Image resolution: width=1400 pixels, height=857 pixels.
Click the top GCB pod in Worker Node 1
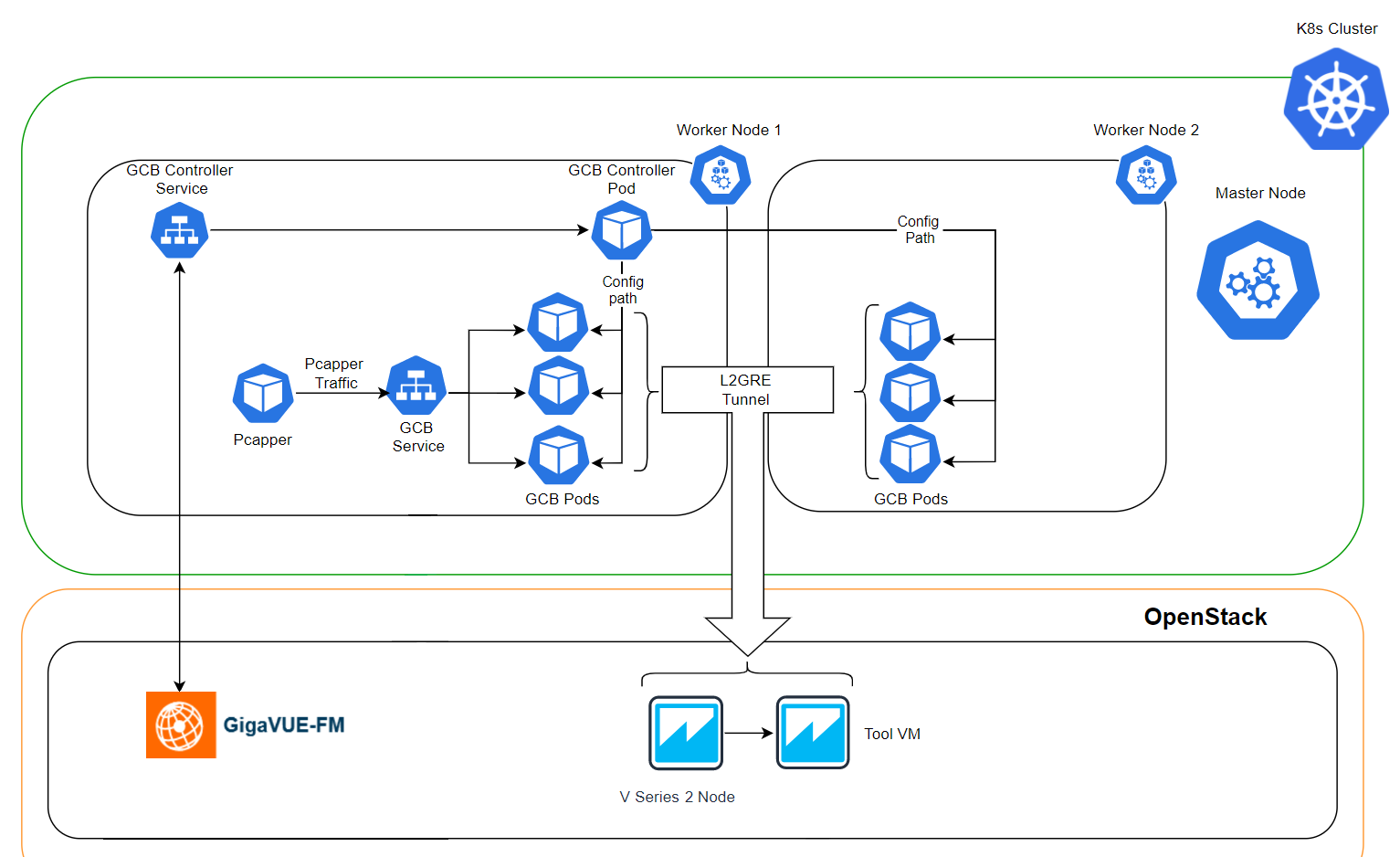(x=558, y=323)
